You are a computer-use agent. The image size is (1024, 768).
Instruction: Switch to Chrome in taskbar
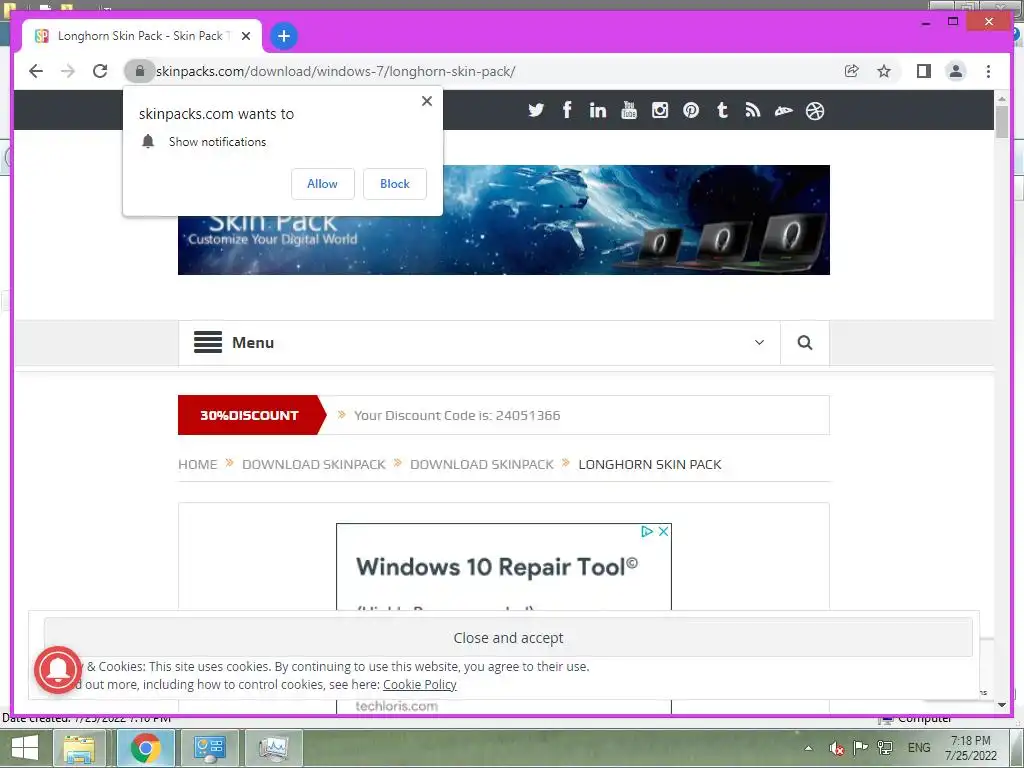pos(145,748)
